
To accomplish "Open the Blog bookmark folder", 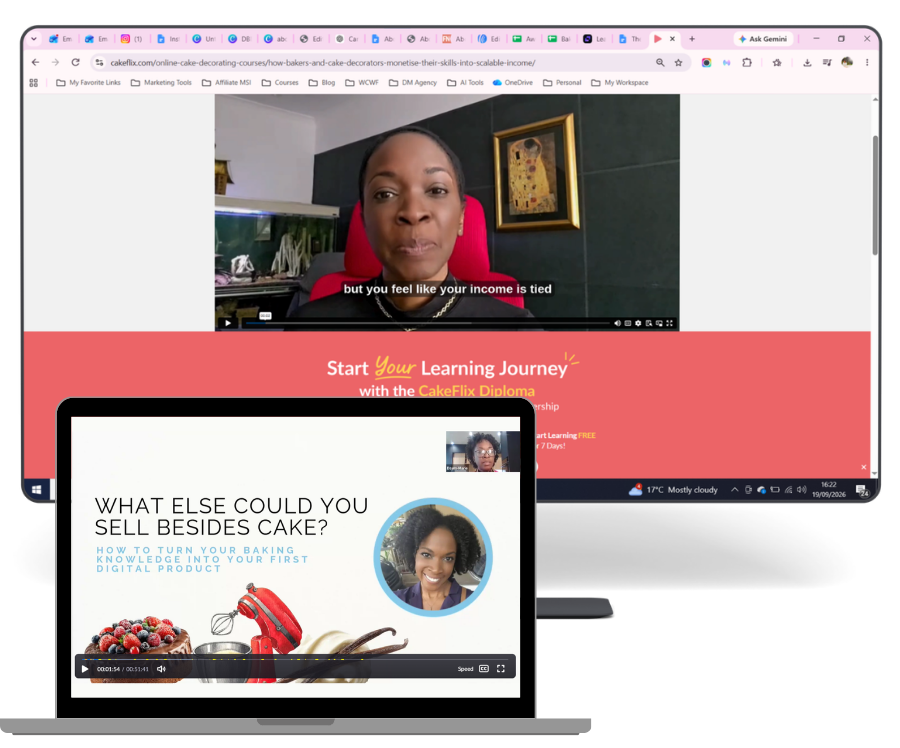I will pos(322,83).
